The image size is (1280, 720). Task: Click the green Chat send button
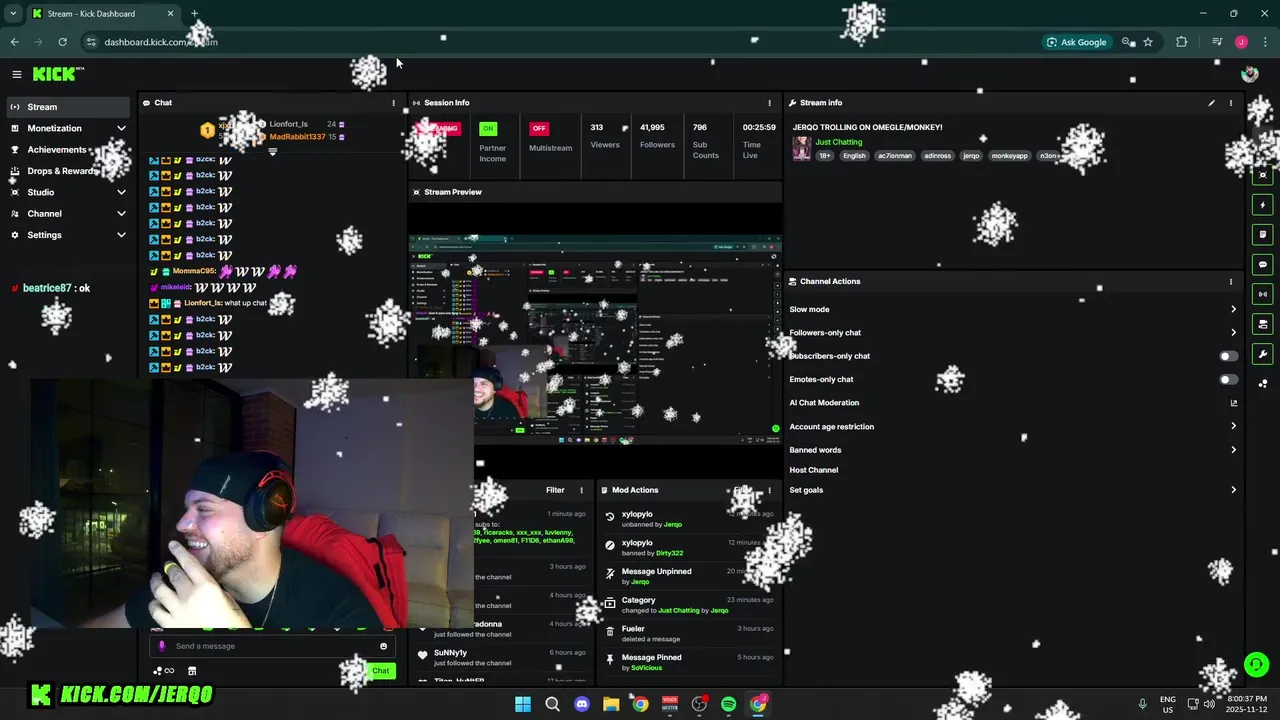381,671
